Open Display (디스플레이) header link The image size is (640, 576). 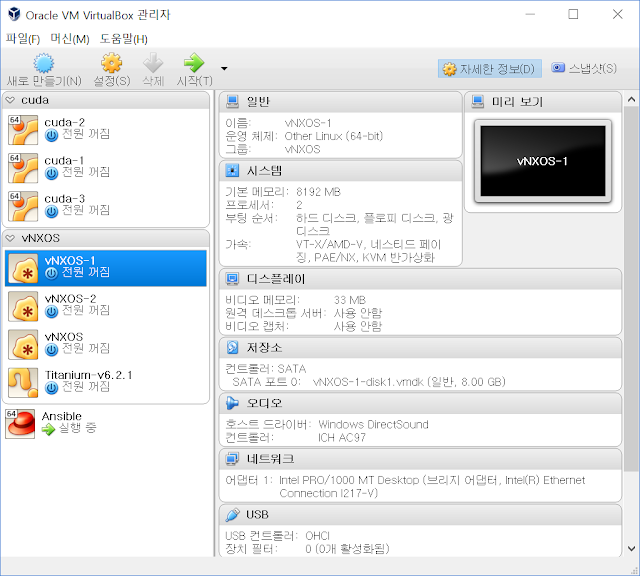point(276,279)
